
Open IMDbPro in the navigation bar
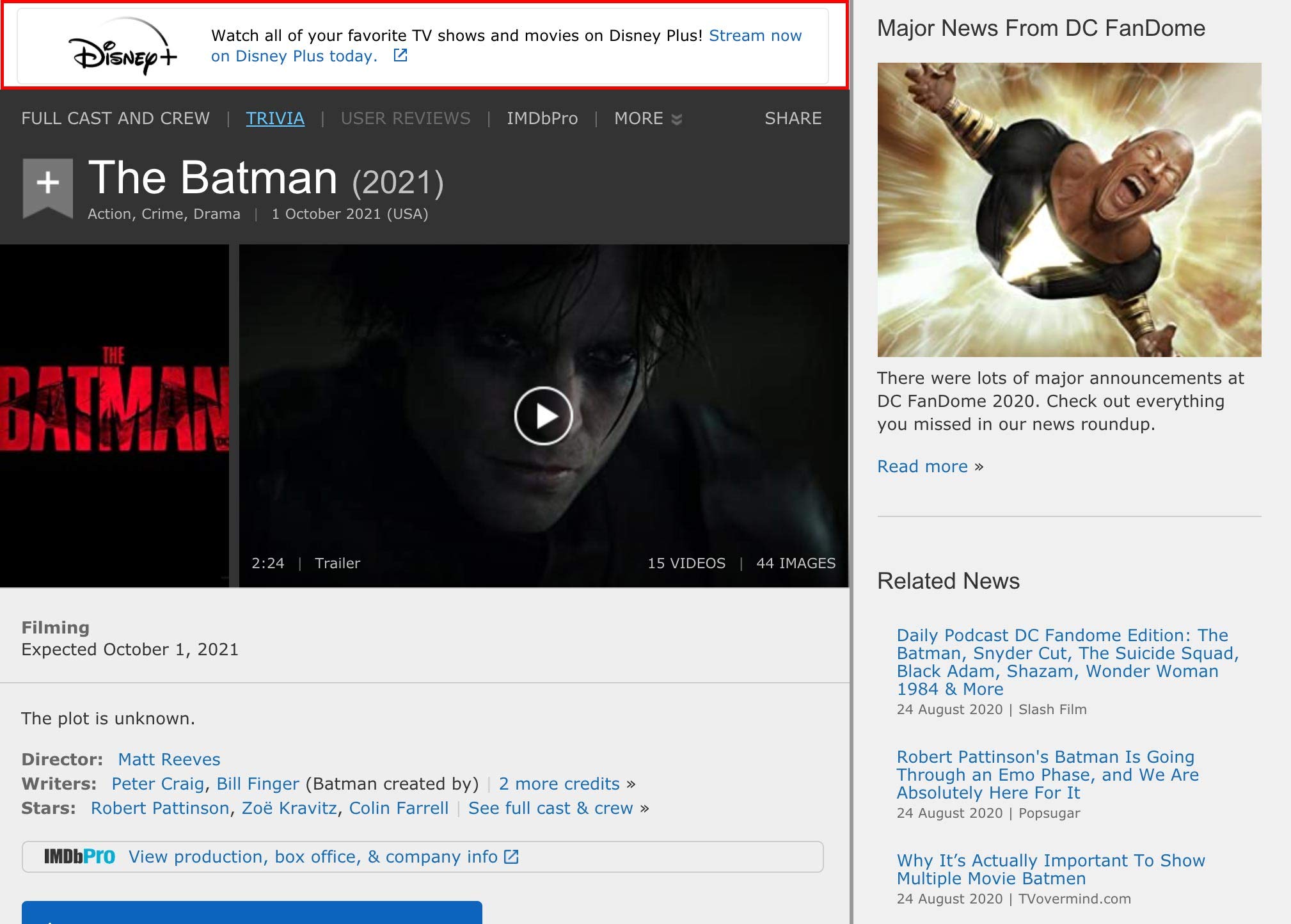click(542, 118)
